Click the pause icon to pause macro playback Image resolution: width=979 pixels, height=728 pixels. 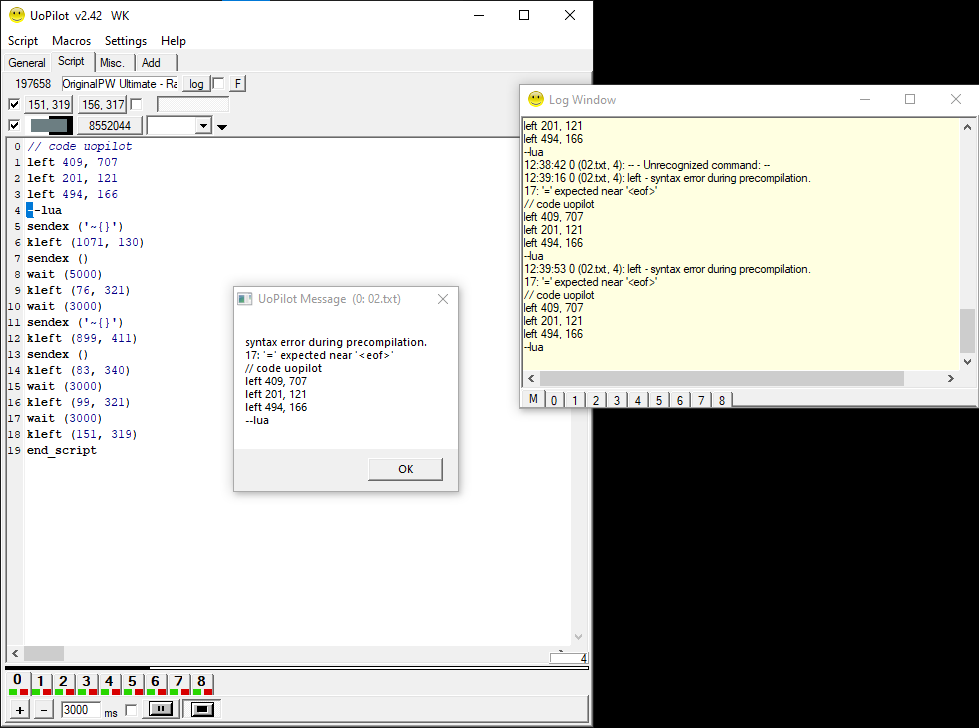click(160, 710)
